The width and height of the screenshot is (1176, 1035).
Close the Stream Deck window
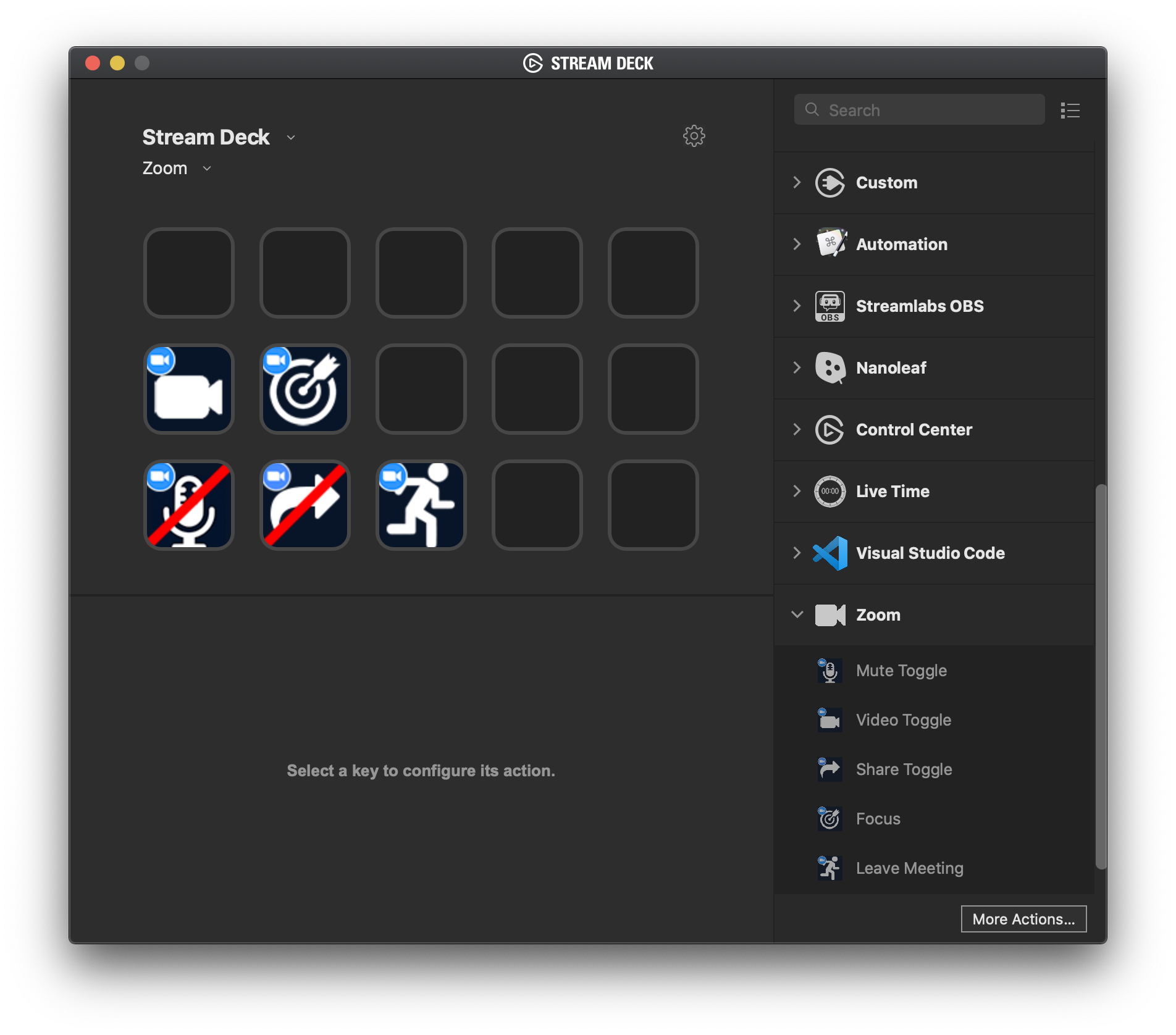[93, 63]
